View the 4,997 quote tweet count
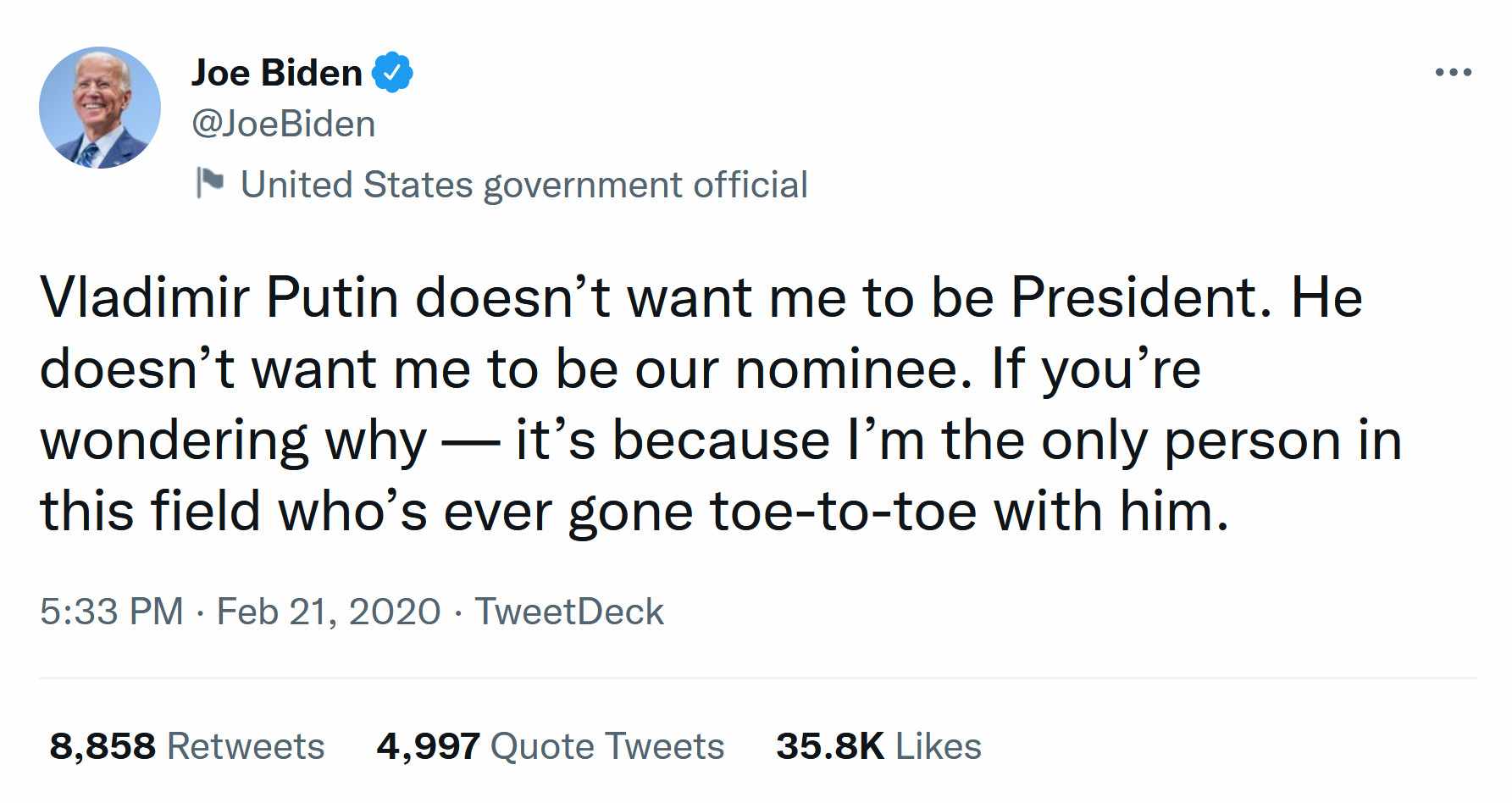This screenshot has width=1512, height=803. pos(429,746)
